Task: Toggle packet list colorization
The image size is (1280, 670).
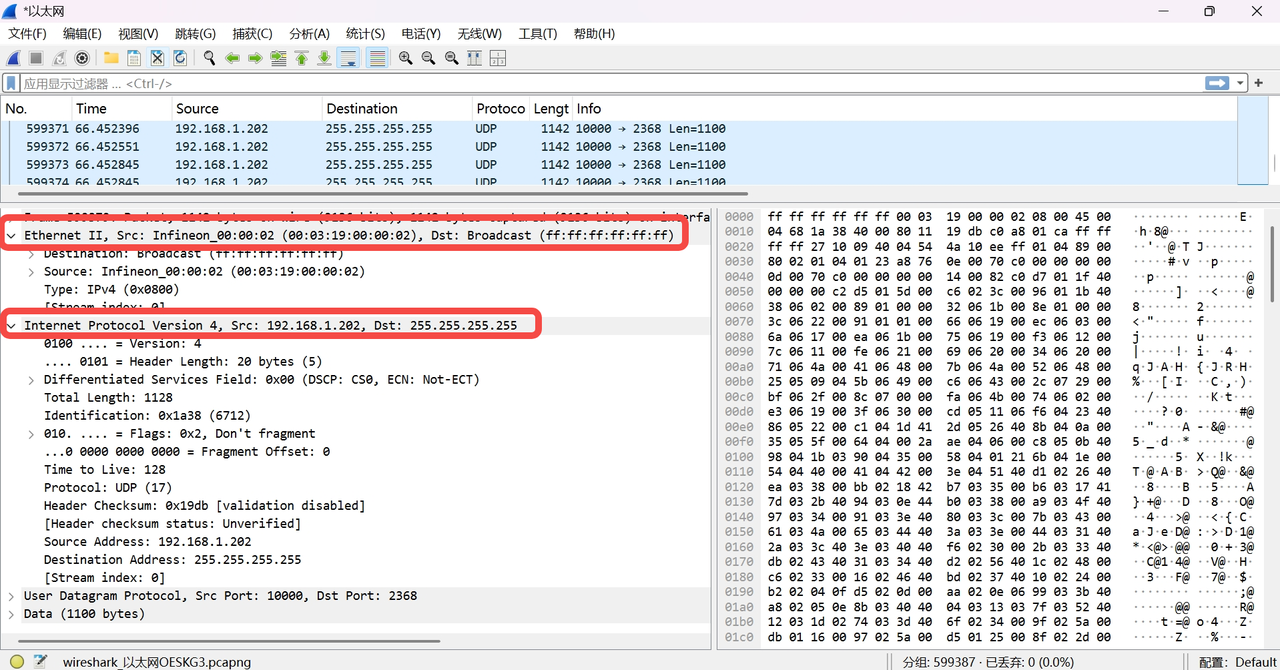Action: (376, 58)
